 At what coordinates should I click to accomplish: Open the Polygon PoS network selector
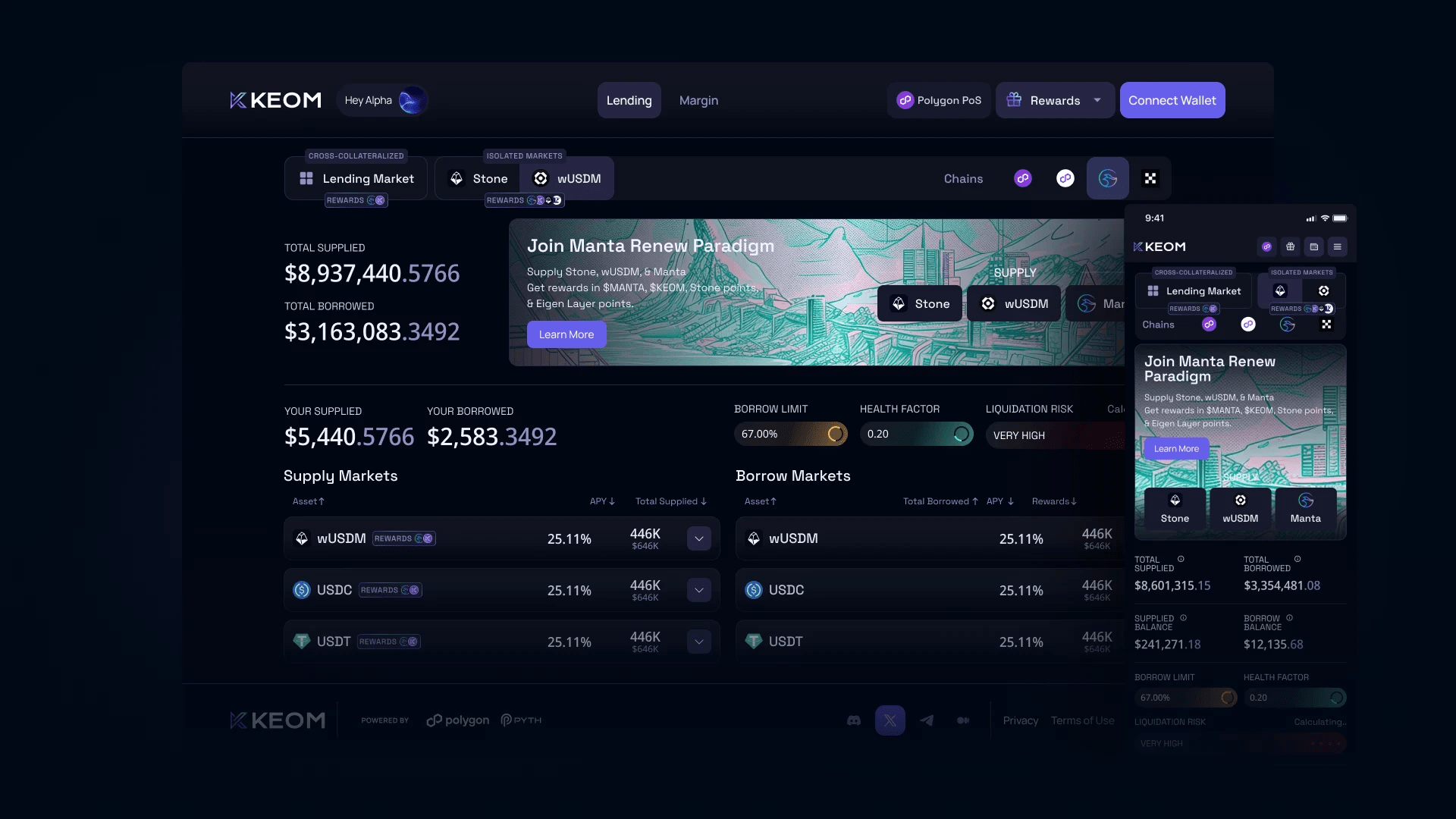pos(939,100)
